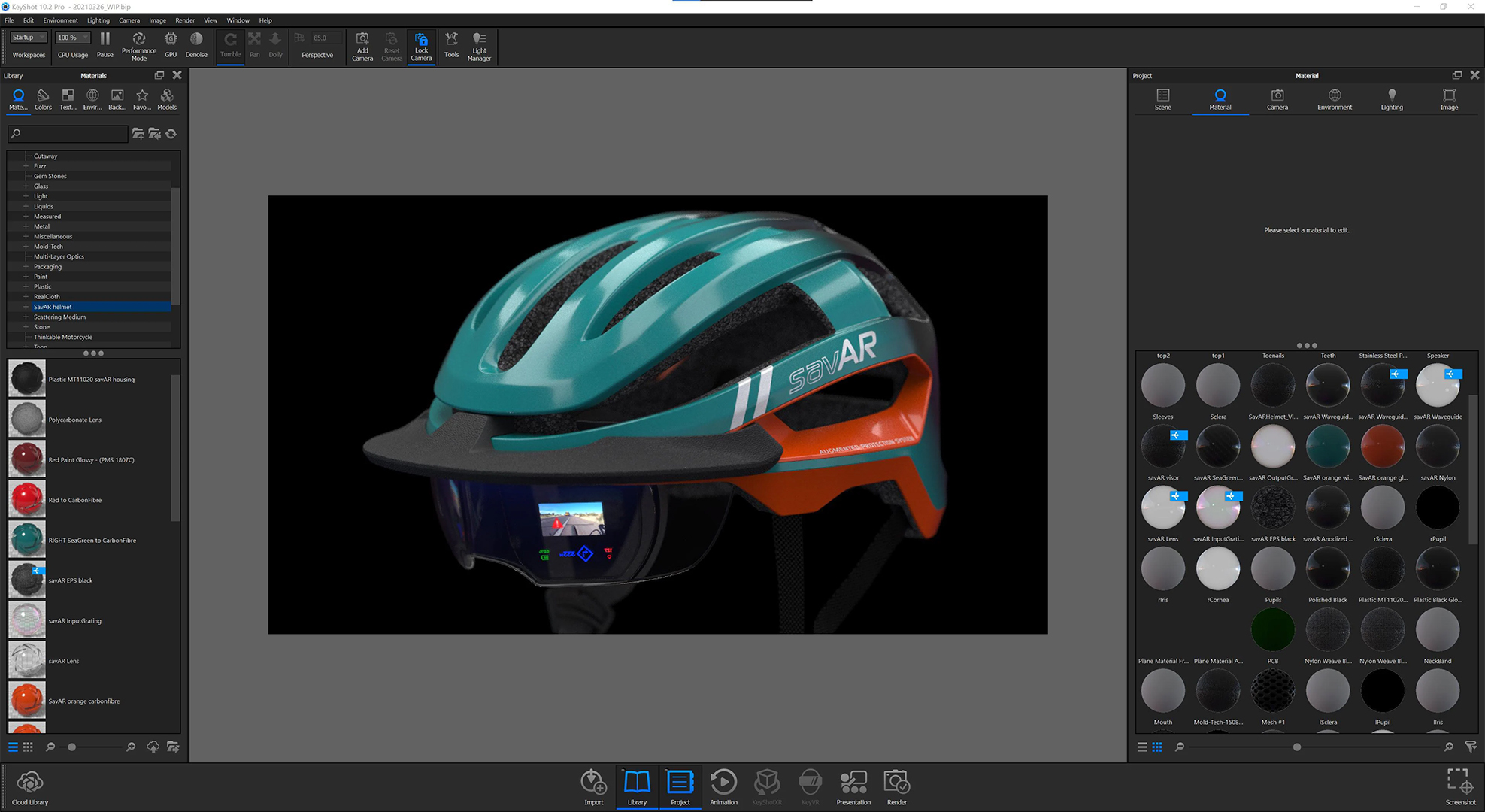Click the project material filter icon
The width and height of the screenshot is (1485, 812).
[x=1471, y=747]
